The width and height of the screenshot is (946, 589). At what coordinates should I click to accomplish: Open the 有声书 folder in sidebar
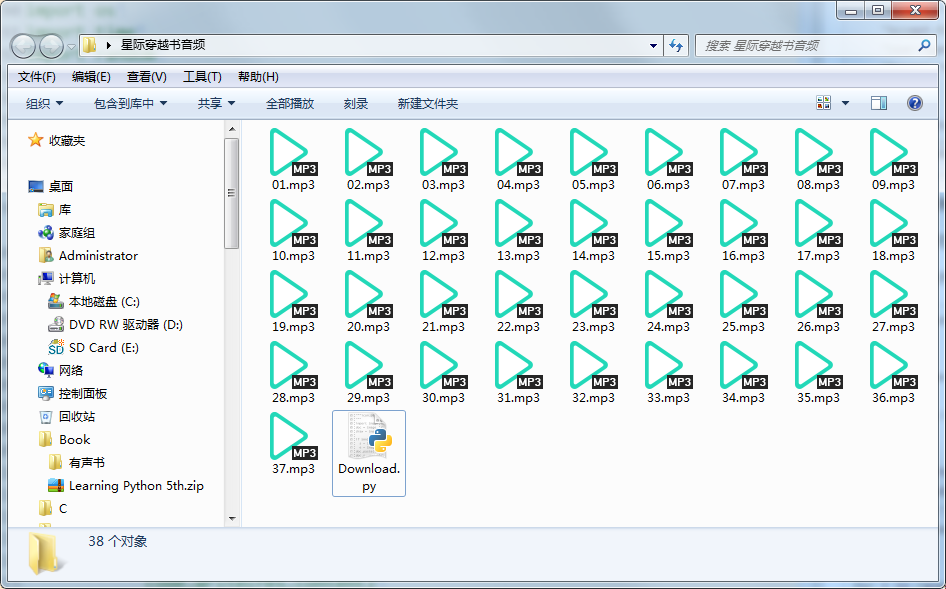pyautogui.click(x=76, y=463)
